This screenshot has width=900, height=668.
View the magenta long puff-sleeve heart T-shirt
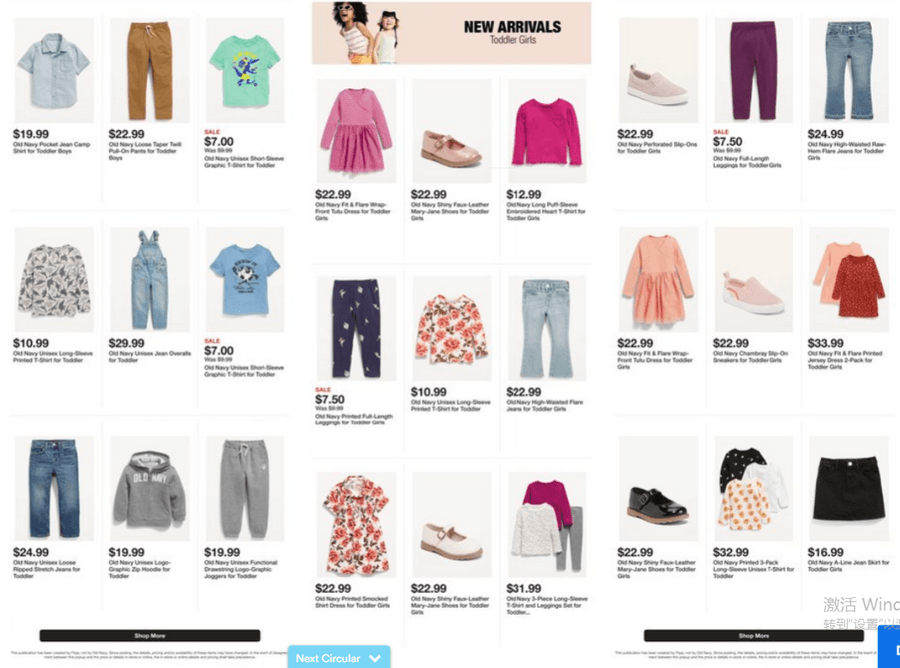[547, 131]
